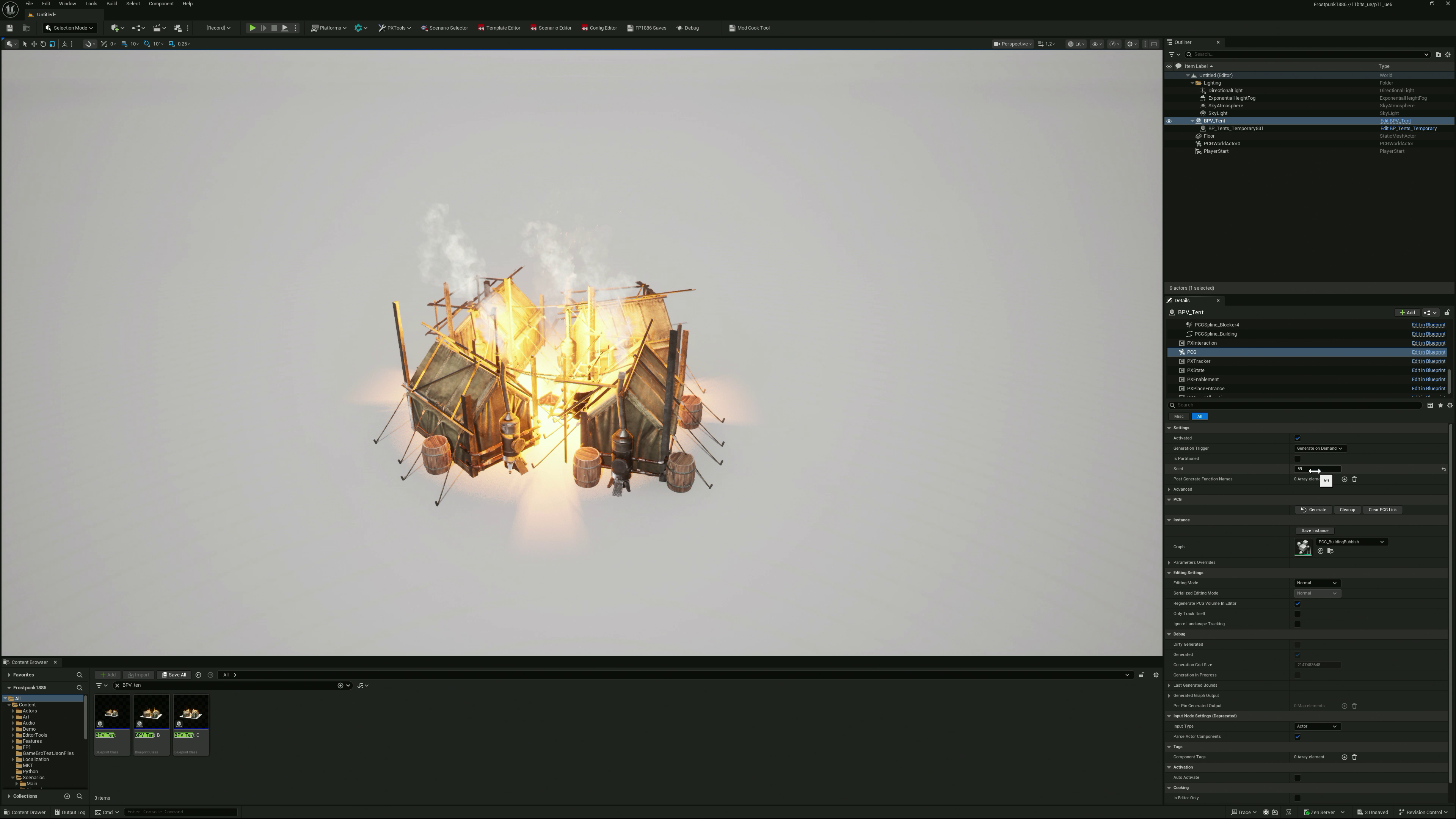Browse to Graph asset in Content Browser icon
Image resolution: width=1456 pixels, height=819 pixels.
pyautogui.click(x=1330, y=551)
